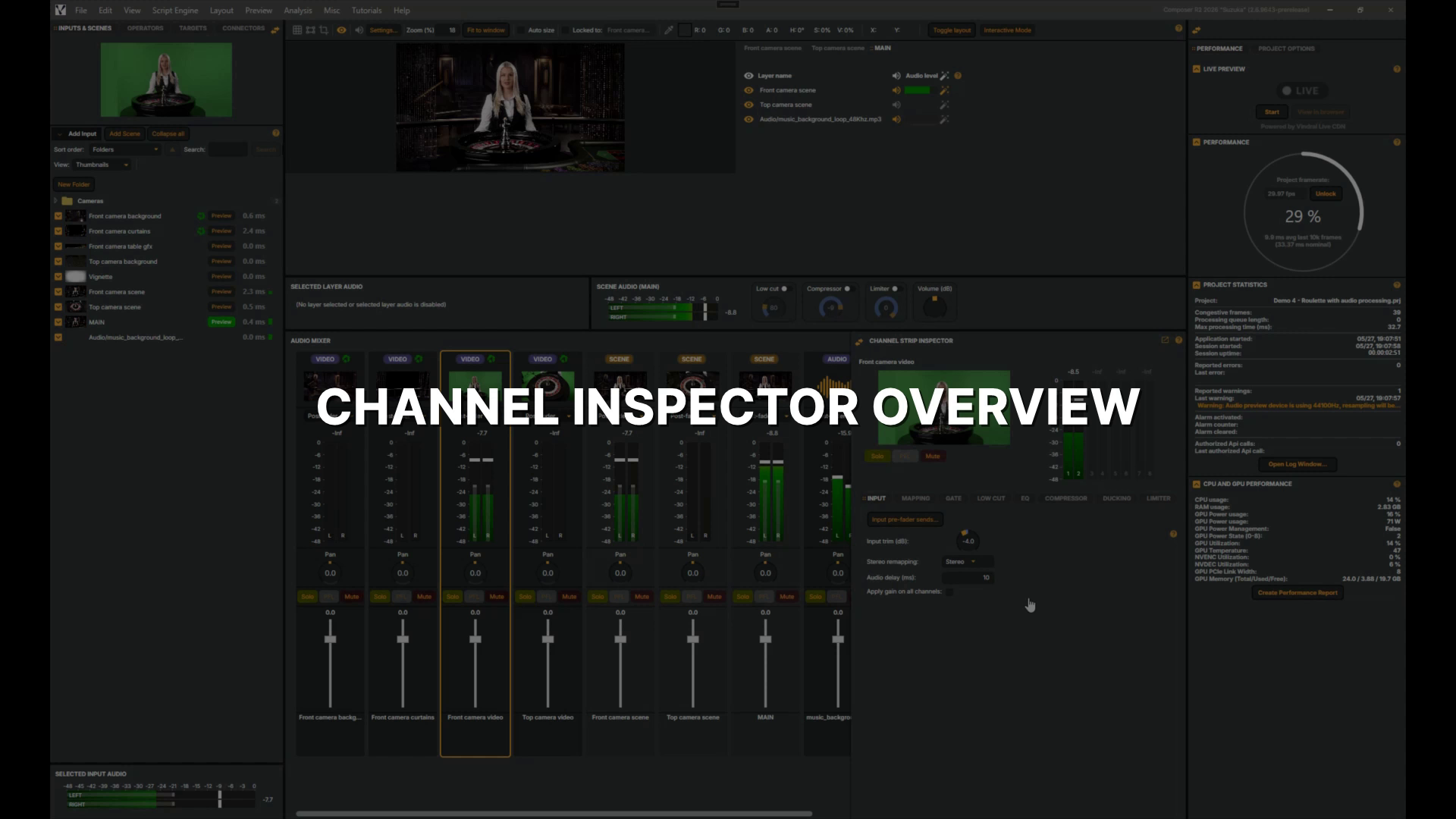Mute speaker icon for music_background_loop layer
The height and width of the screenshot is (819, 1456).
(896, 119)
